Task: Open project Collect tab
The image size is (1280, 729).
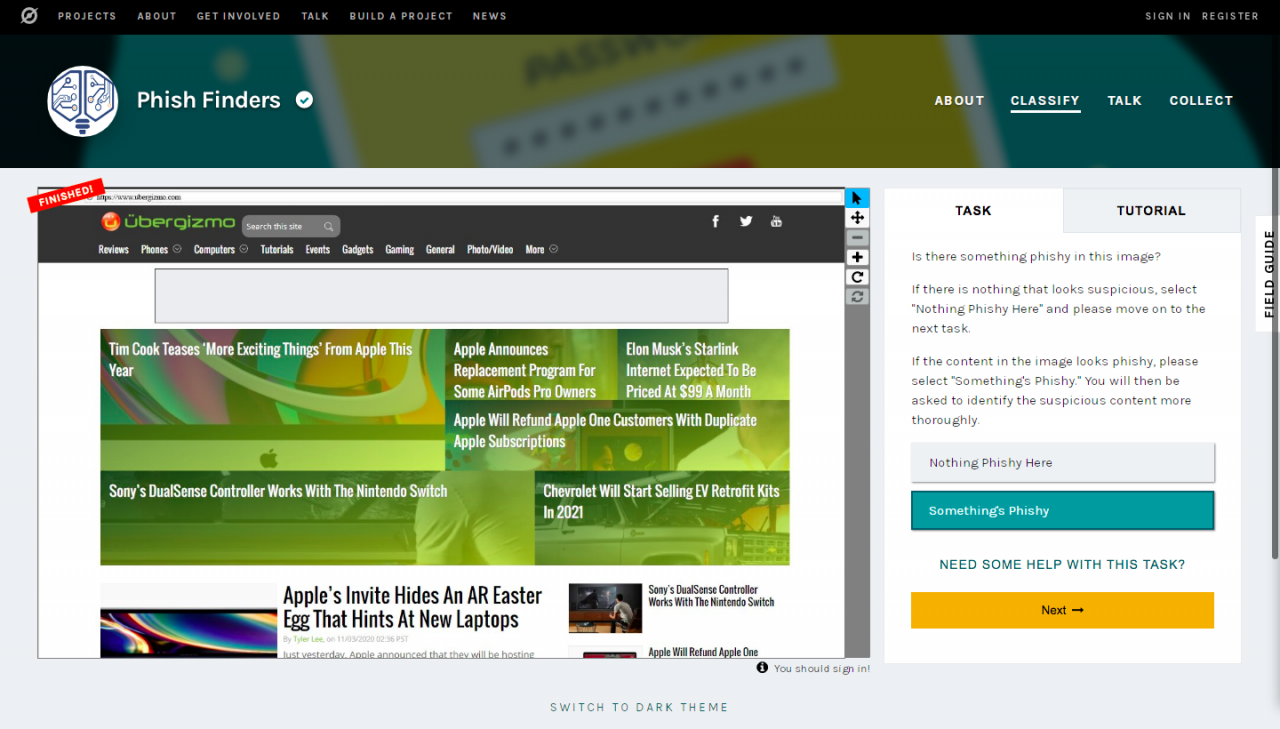Action: 1201,101
